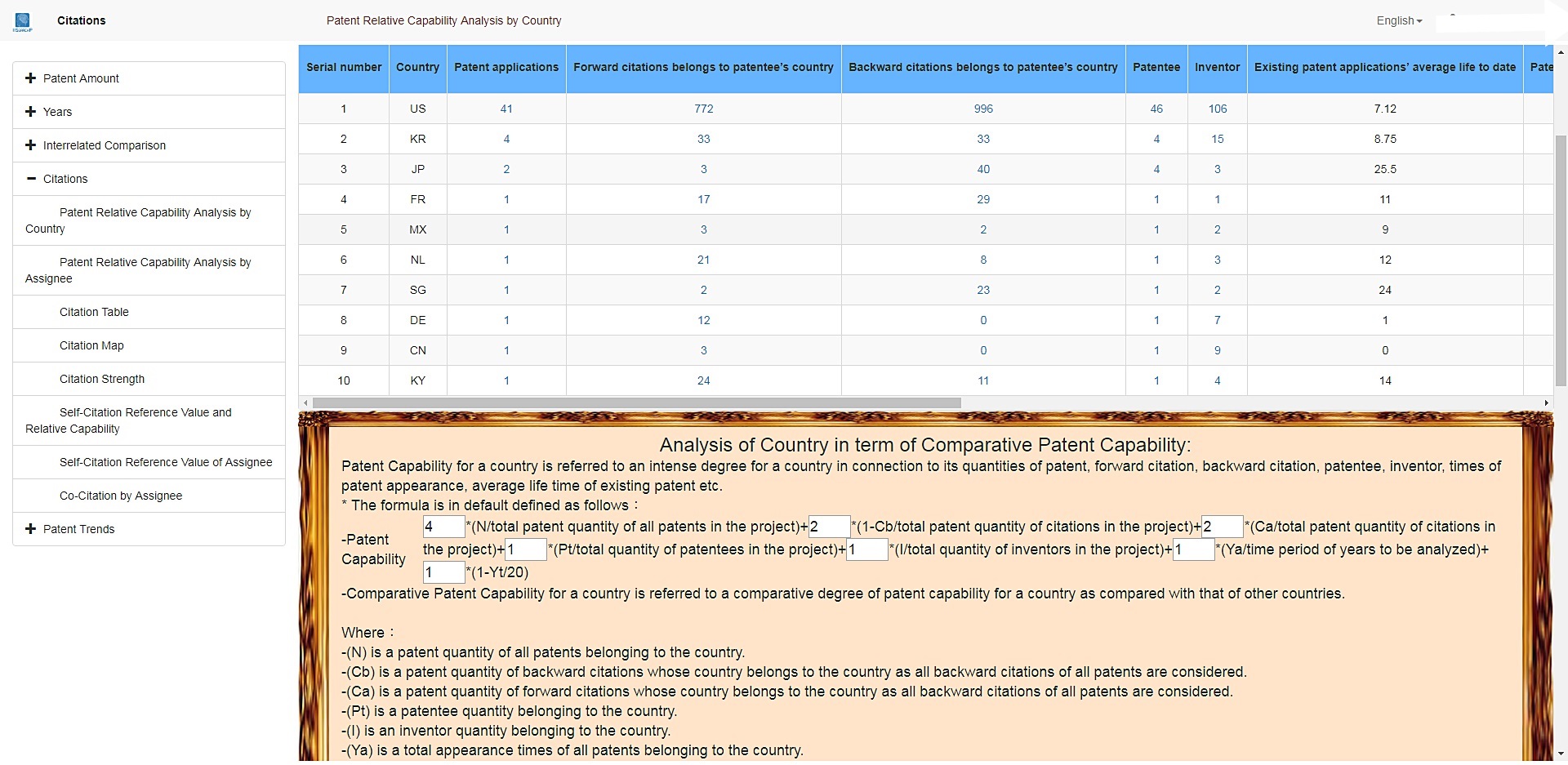The height and width of the screenshot is (765, 1568).
Task: Edit the 1-Cb weight input field
Action: coord(829,527)
